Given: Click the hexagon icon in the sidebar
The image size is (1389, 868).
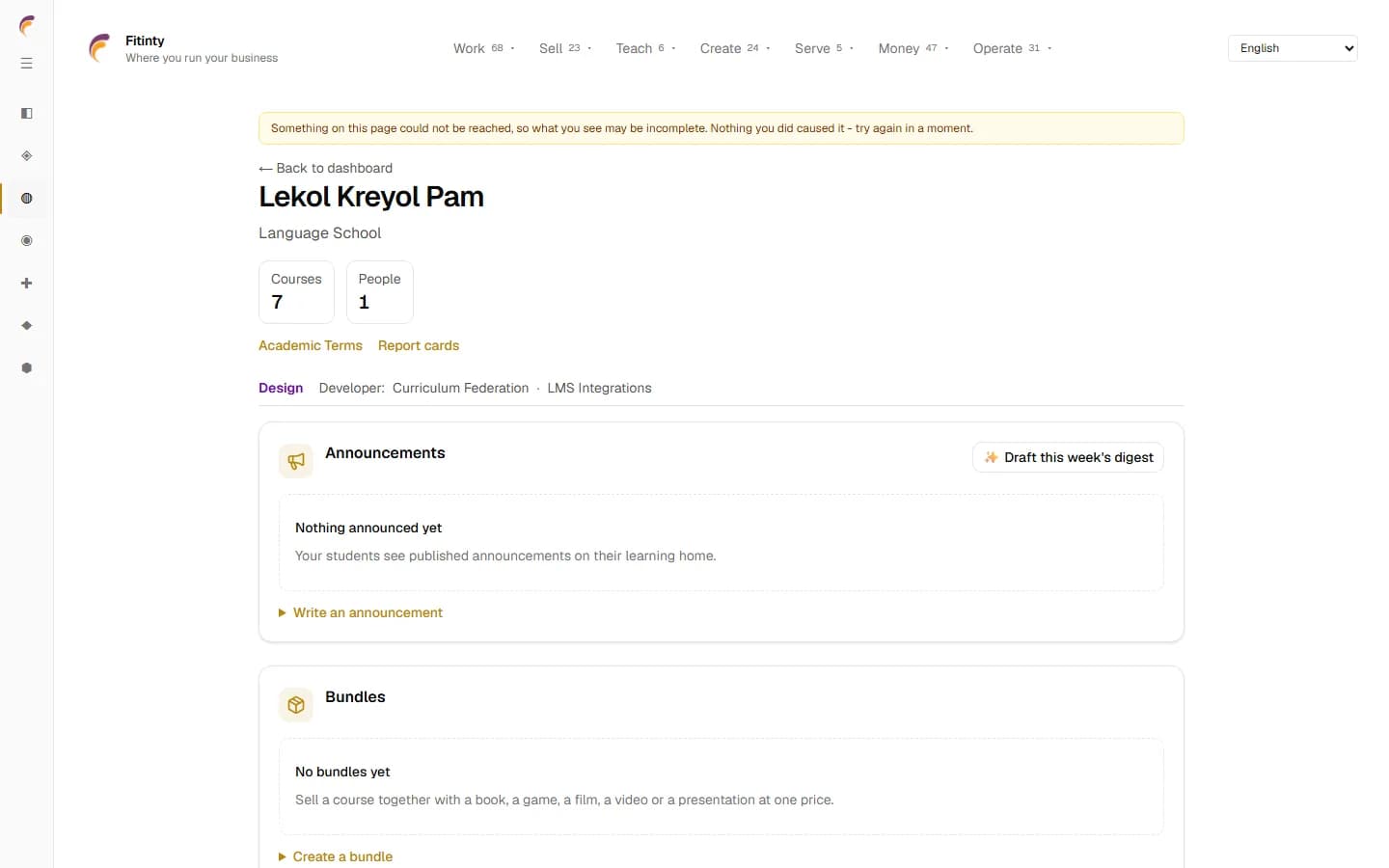Looking at the screenshot, I should click(x=27, y=368).
